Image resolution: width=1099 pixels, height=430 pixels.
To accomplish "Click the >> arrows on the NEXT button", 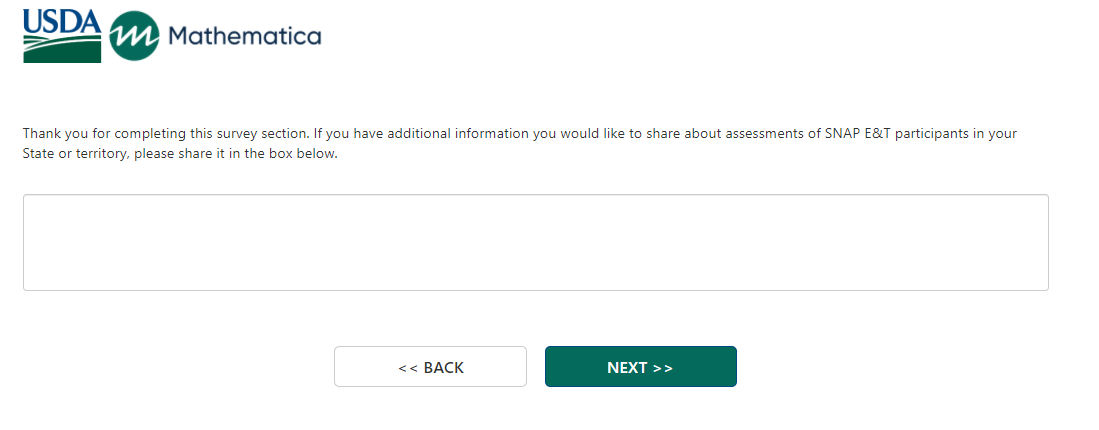I will pyautogui.click(x=662, y=368).
